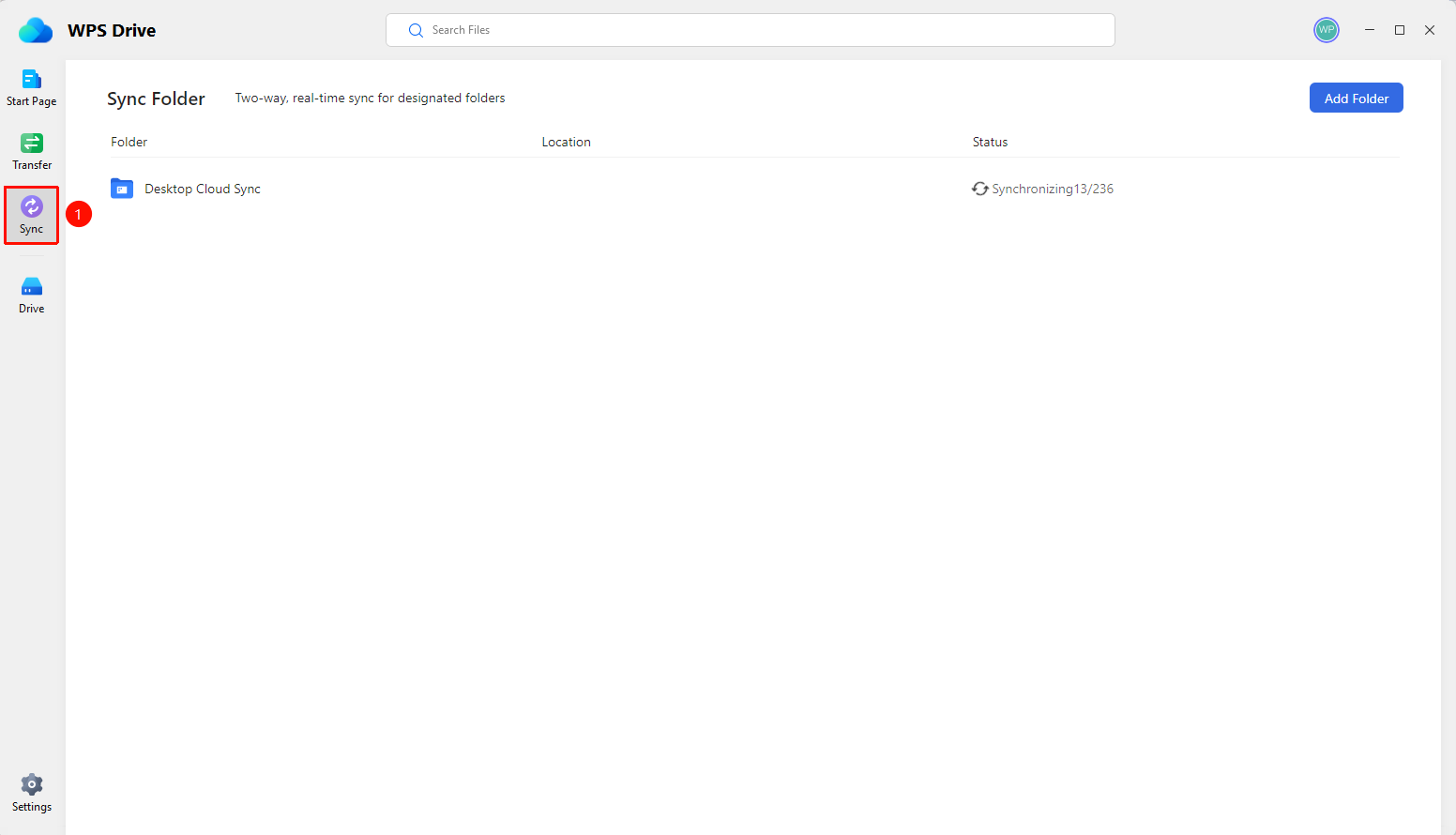1456x835 pixels.
Task: Maximize the WPS Drive window
Action: click(x=1400, y=30)
